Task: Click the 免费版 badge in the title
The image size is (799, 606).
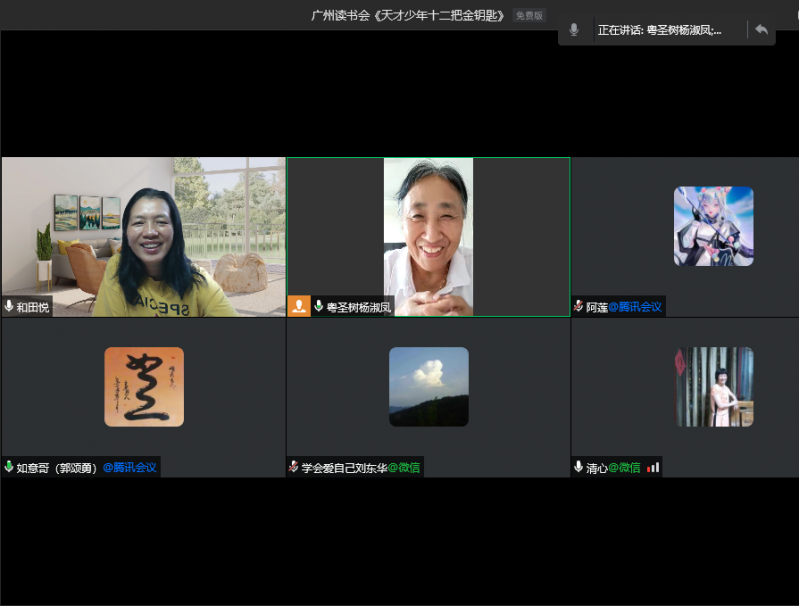Action: [528, 15]
